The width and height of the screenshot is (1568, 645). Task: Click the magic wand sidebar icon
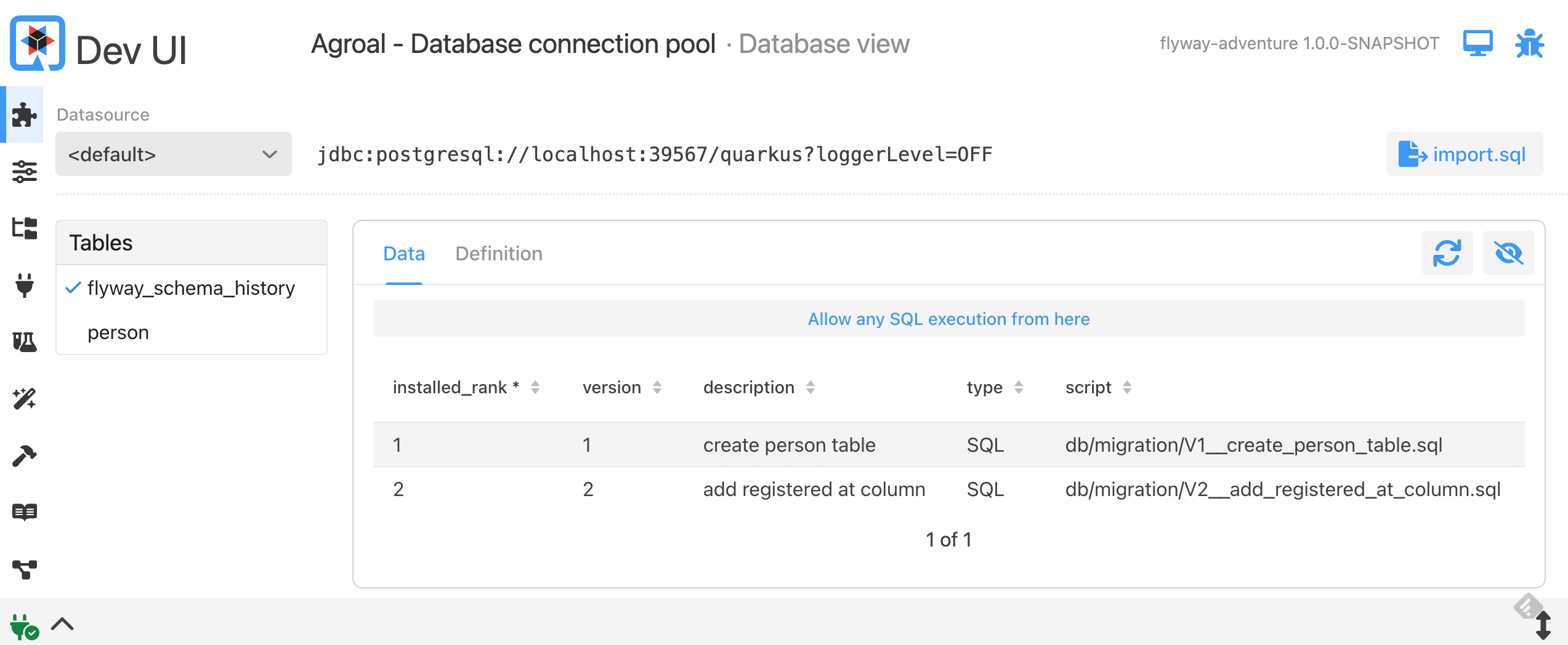tap(24, 398)
